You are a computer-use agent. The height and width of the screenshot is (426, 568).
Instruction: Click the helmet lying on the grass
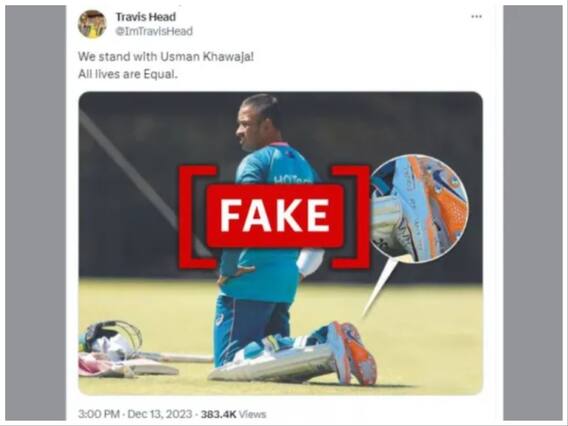(x=110, y=337)
